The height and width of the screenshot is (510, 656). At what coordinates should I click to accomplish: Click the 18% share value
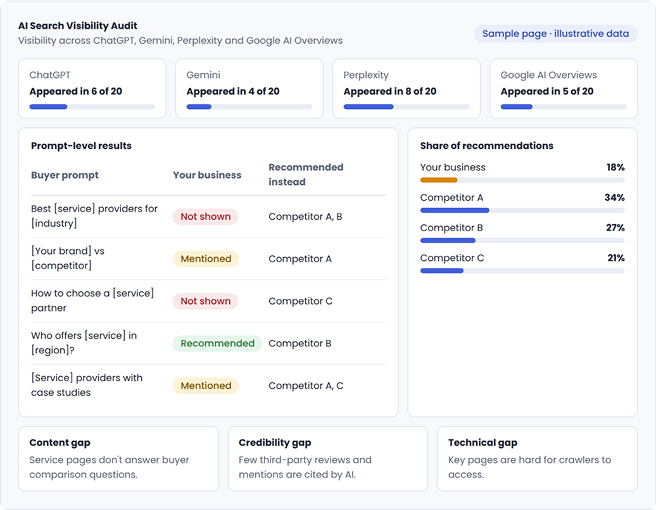coord(615,167)
